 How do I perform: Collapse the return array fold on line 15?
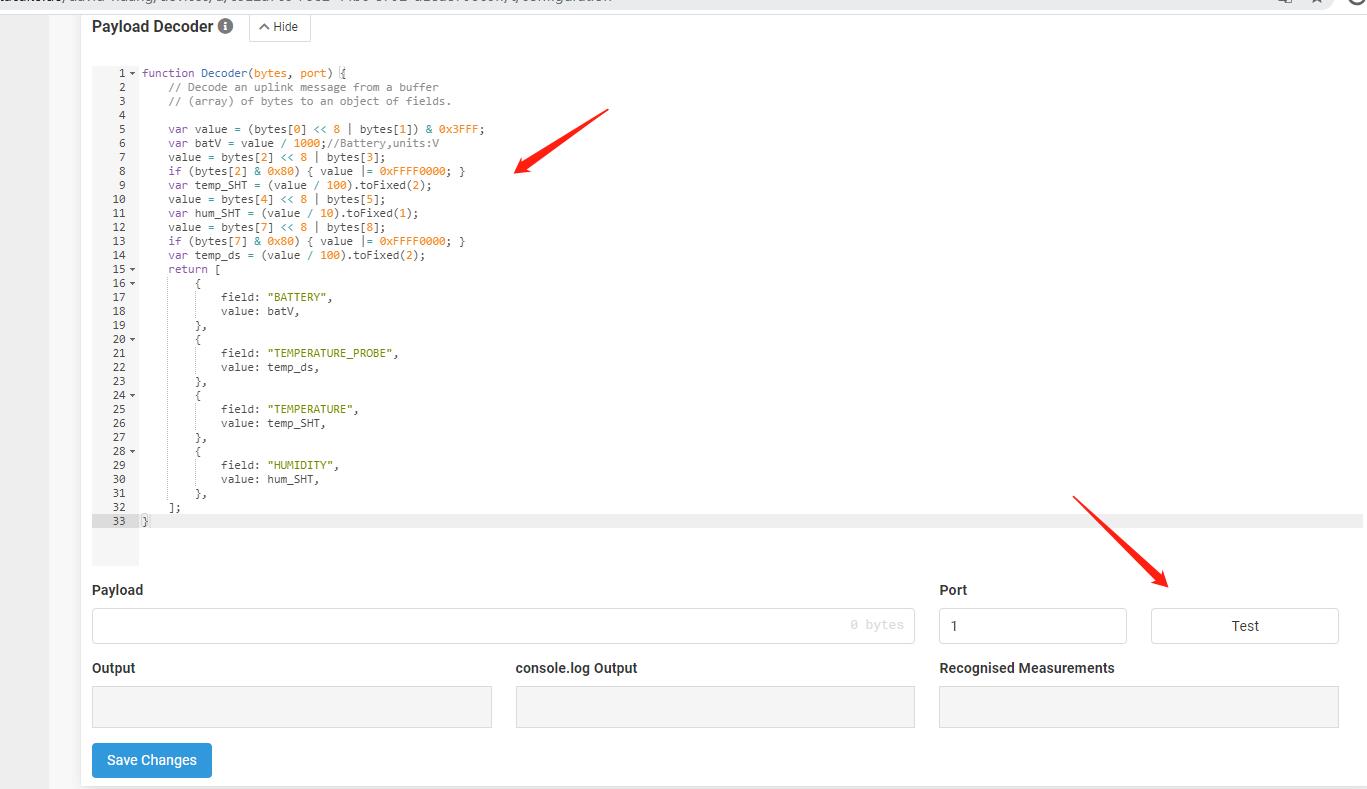point(132,269)
